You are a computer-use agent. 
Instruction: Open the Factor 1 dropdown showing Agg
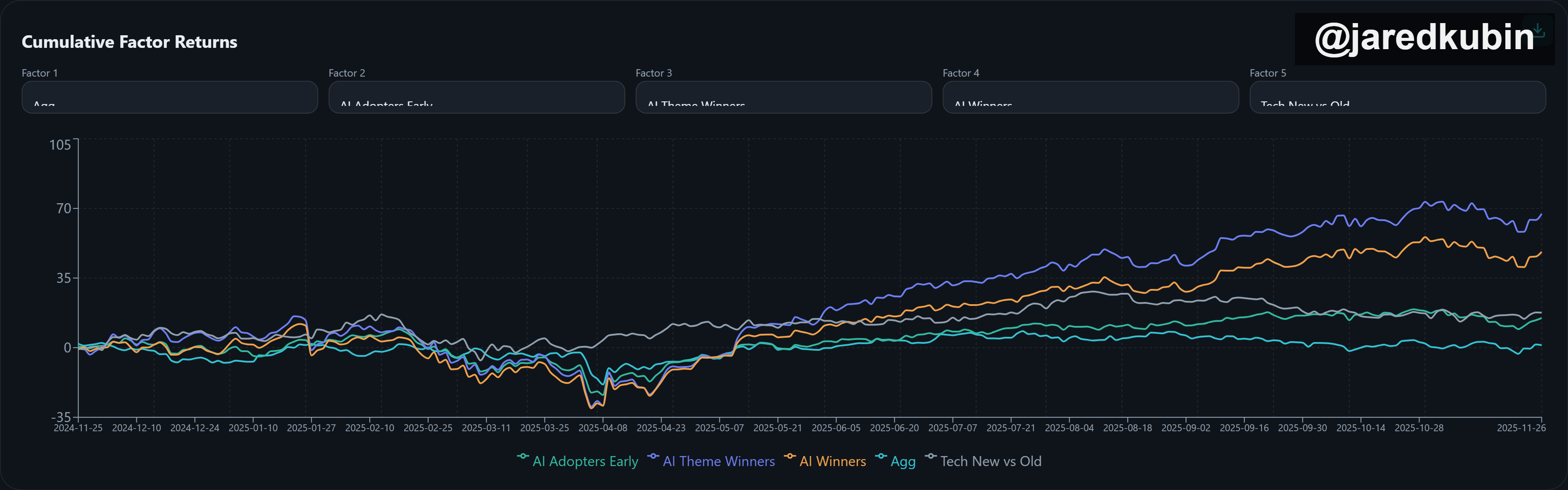point(169,97)
